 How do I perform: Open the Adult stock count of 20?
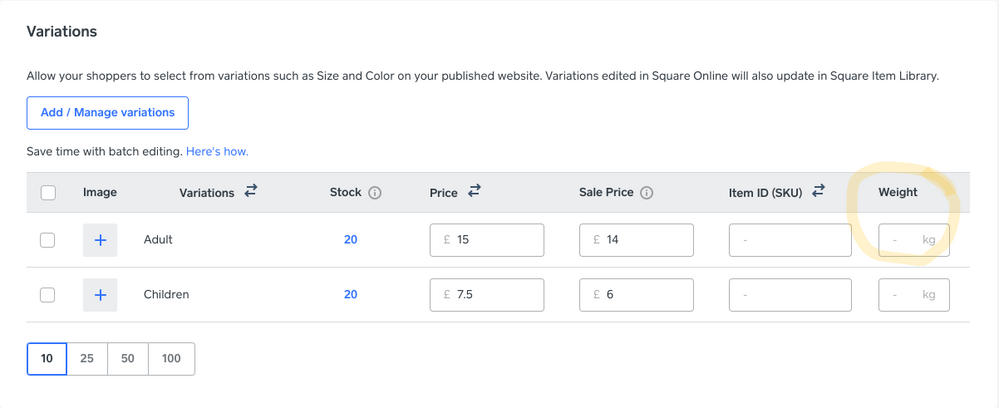coord(350,240)
